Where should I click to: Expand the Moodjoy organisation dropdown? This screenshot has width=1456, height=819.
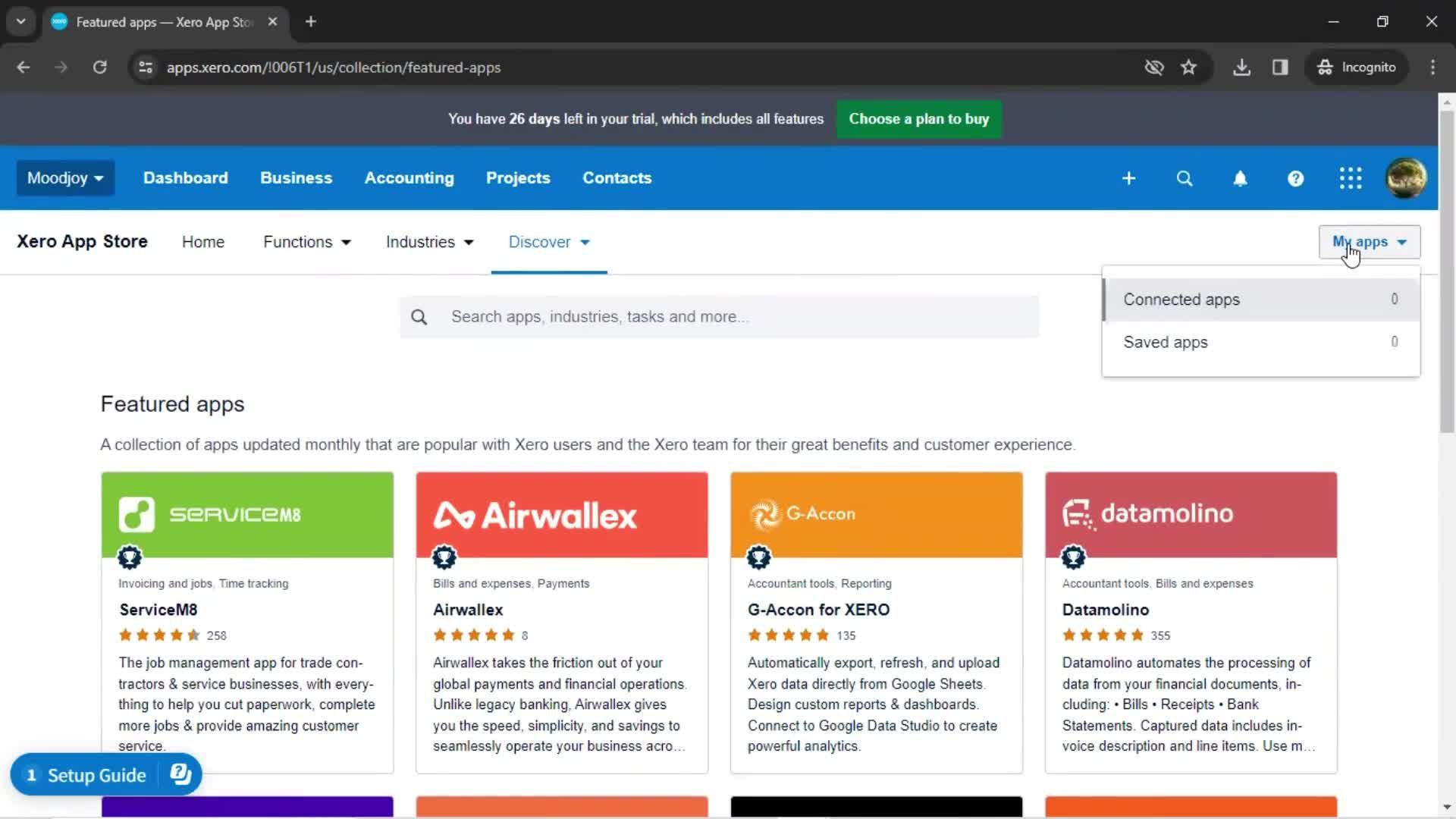[65, 178]
